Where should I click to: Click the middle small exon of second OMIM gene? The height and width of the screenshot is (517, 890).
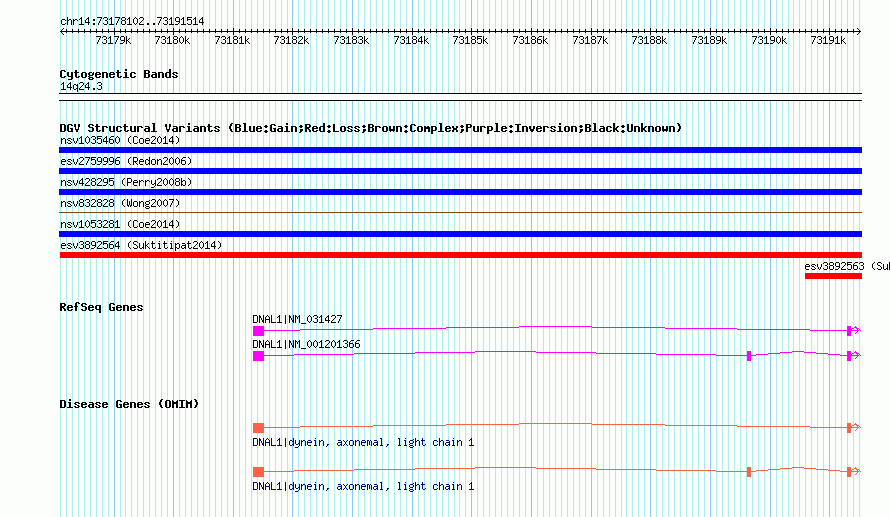tap(749, 472)
